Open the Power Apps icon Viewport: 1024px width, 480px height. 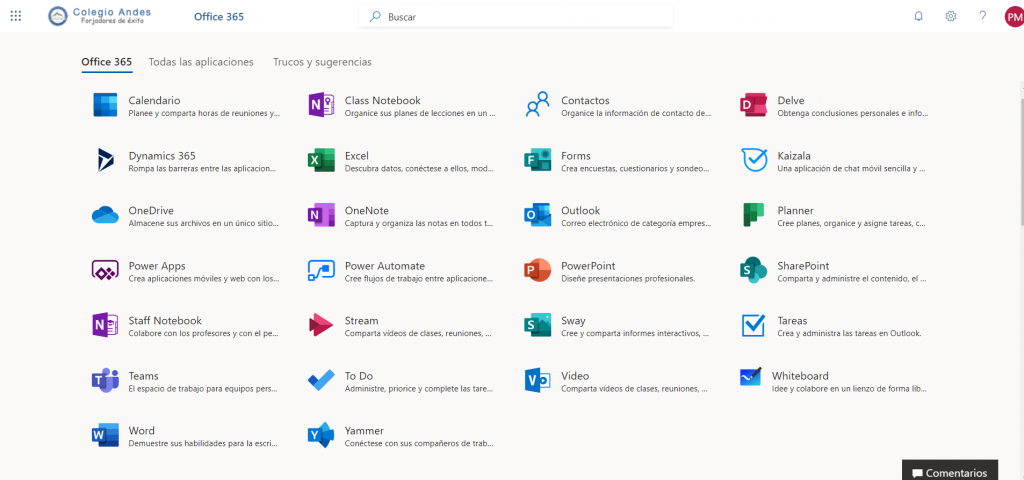(x=105, y=270)
